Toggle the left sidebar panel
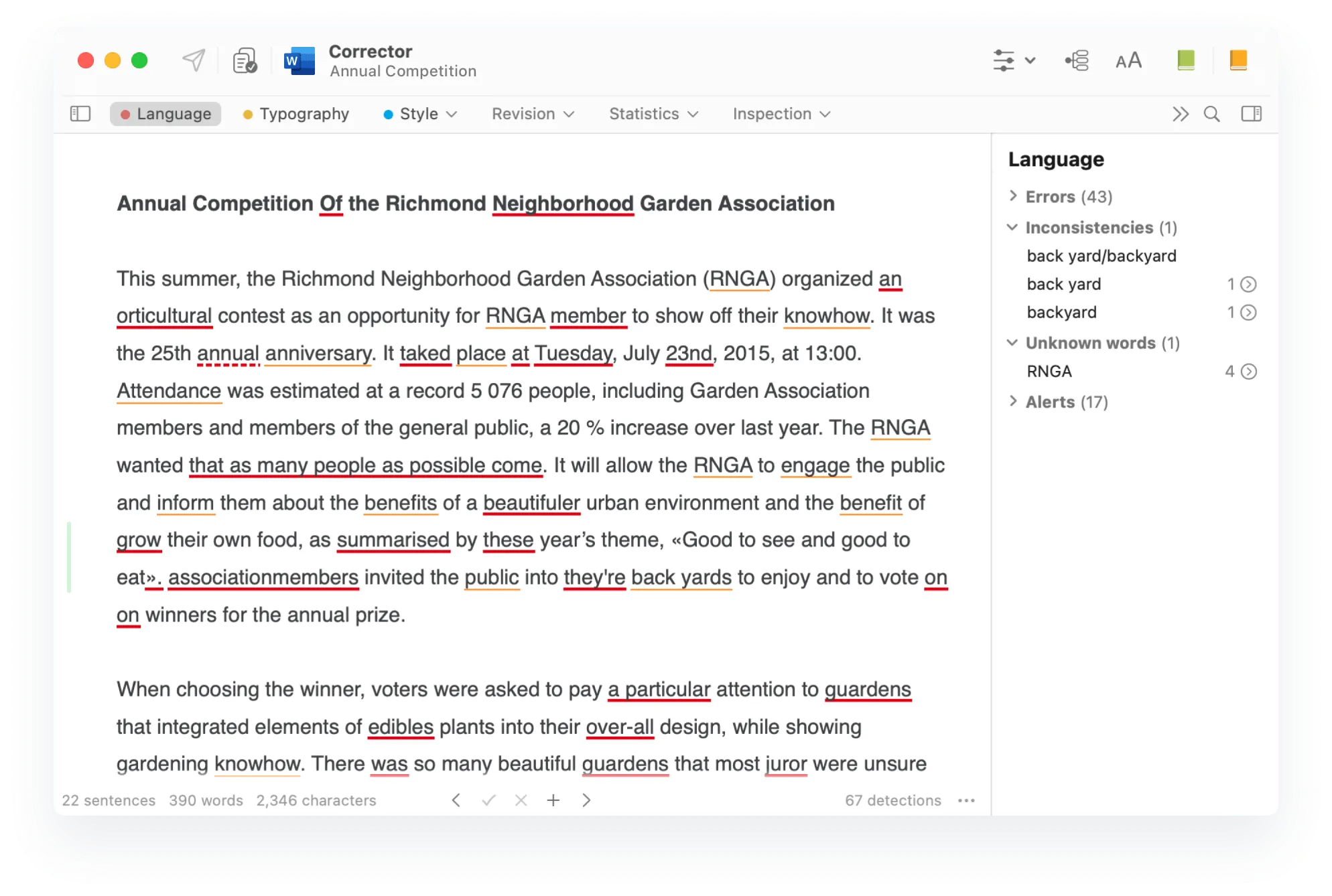Viewport: 1332px width, 896px height. coord(80,114)
